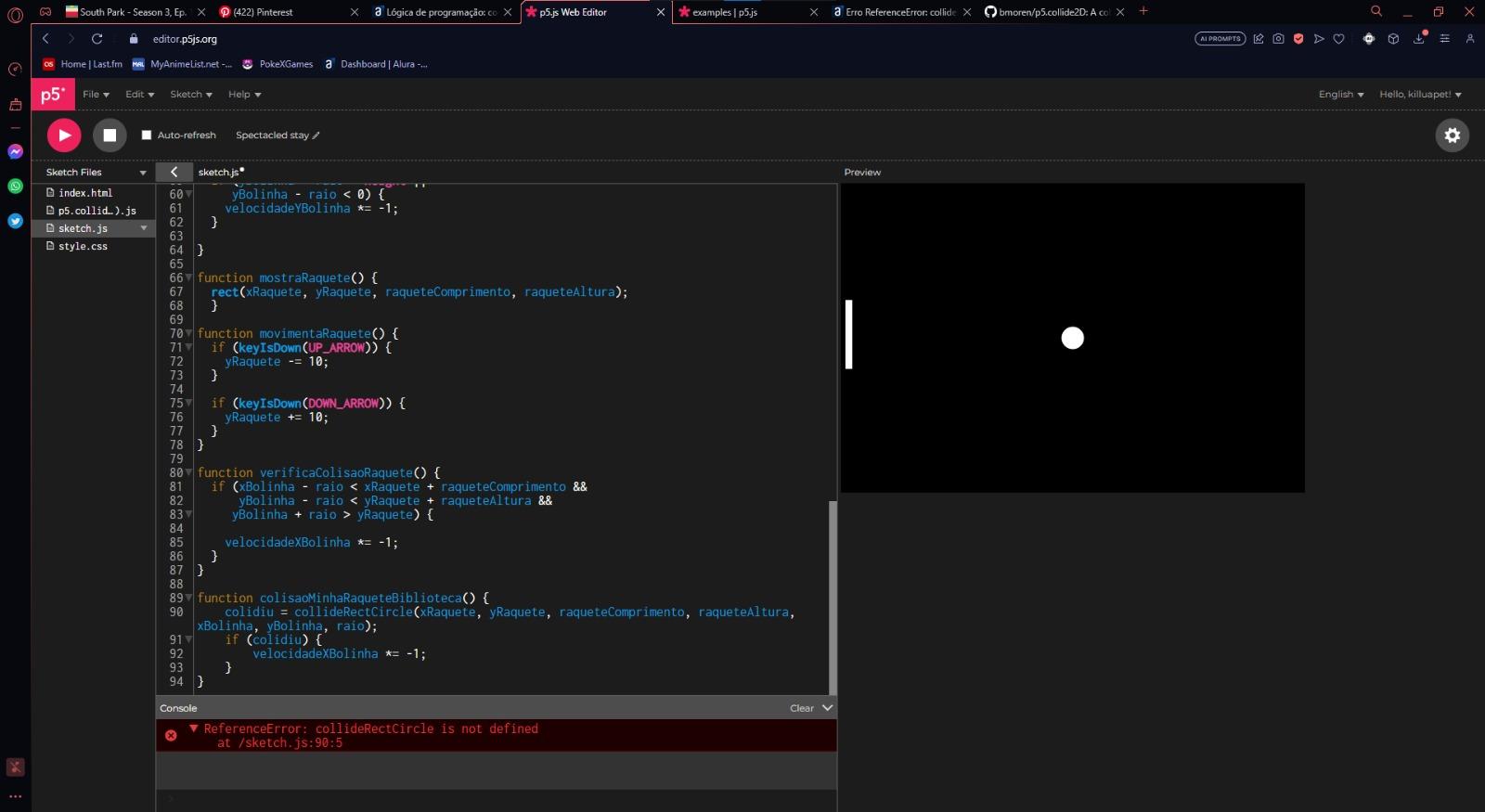Image resolution: width=1485 pixels, height=812 pixels.
Task: Open the Opera menu logo
Action: pos(15,15)
